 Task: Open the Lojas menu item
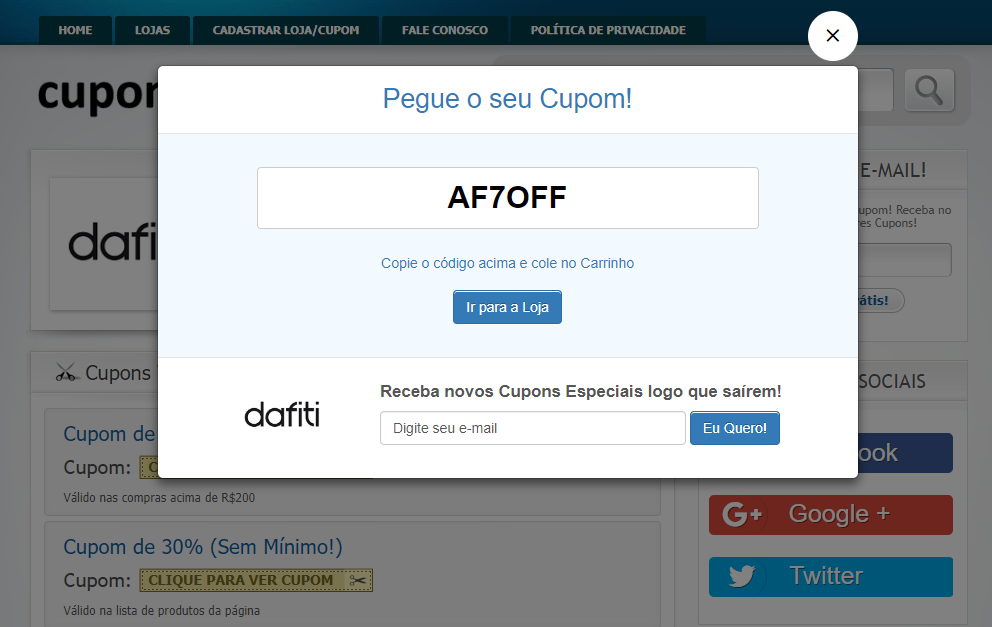[152, 30]
